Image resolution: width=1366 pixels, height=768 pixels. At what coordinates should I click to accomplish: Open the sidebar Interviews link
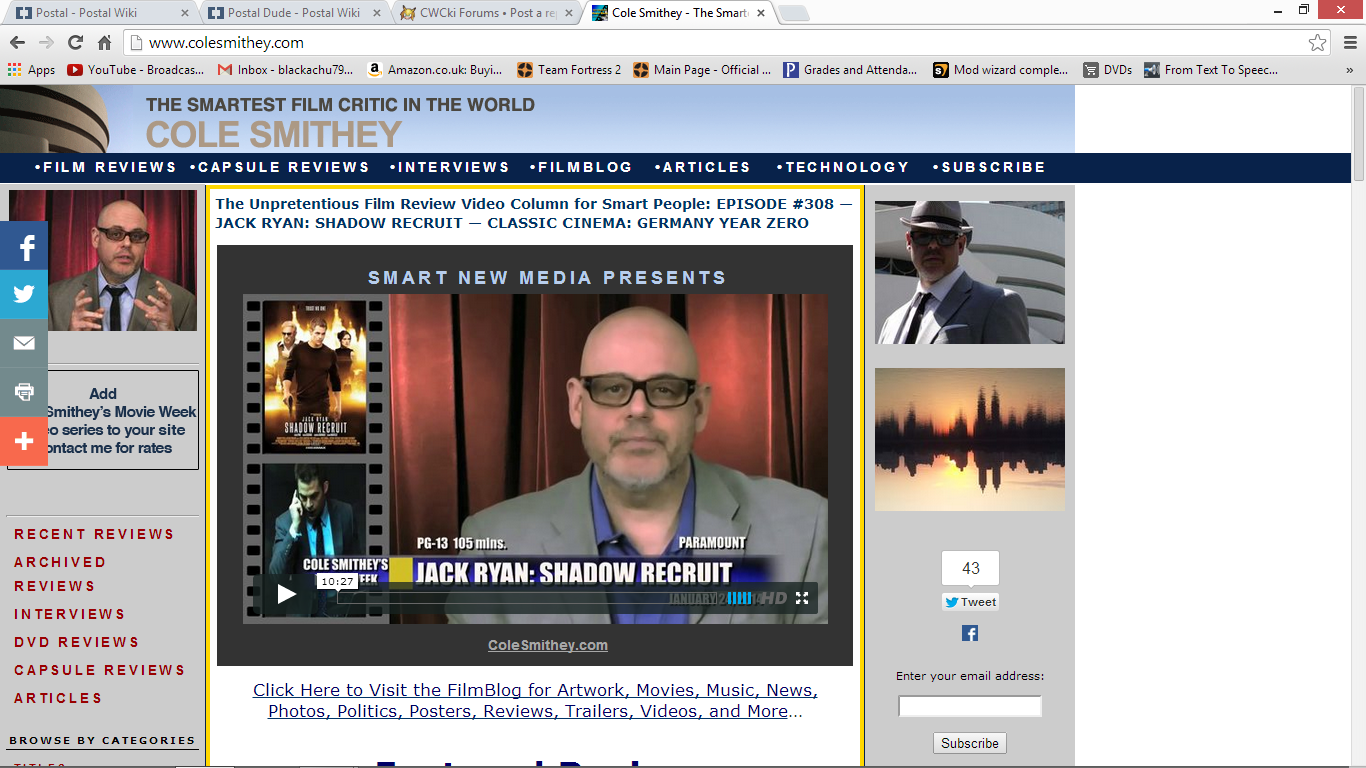pos(70,614)
